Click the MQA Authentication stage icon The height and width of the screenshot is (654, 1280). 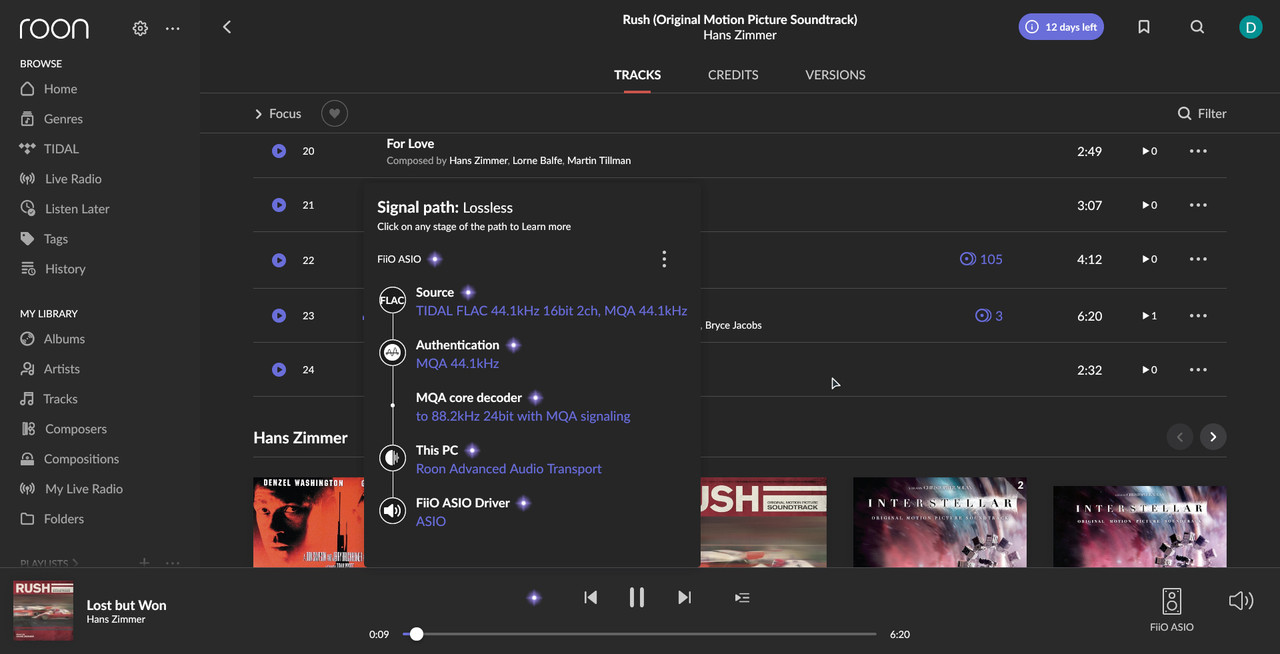tap(392, 352)
